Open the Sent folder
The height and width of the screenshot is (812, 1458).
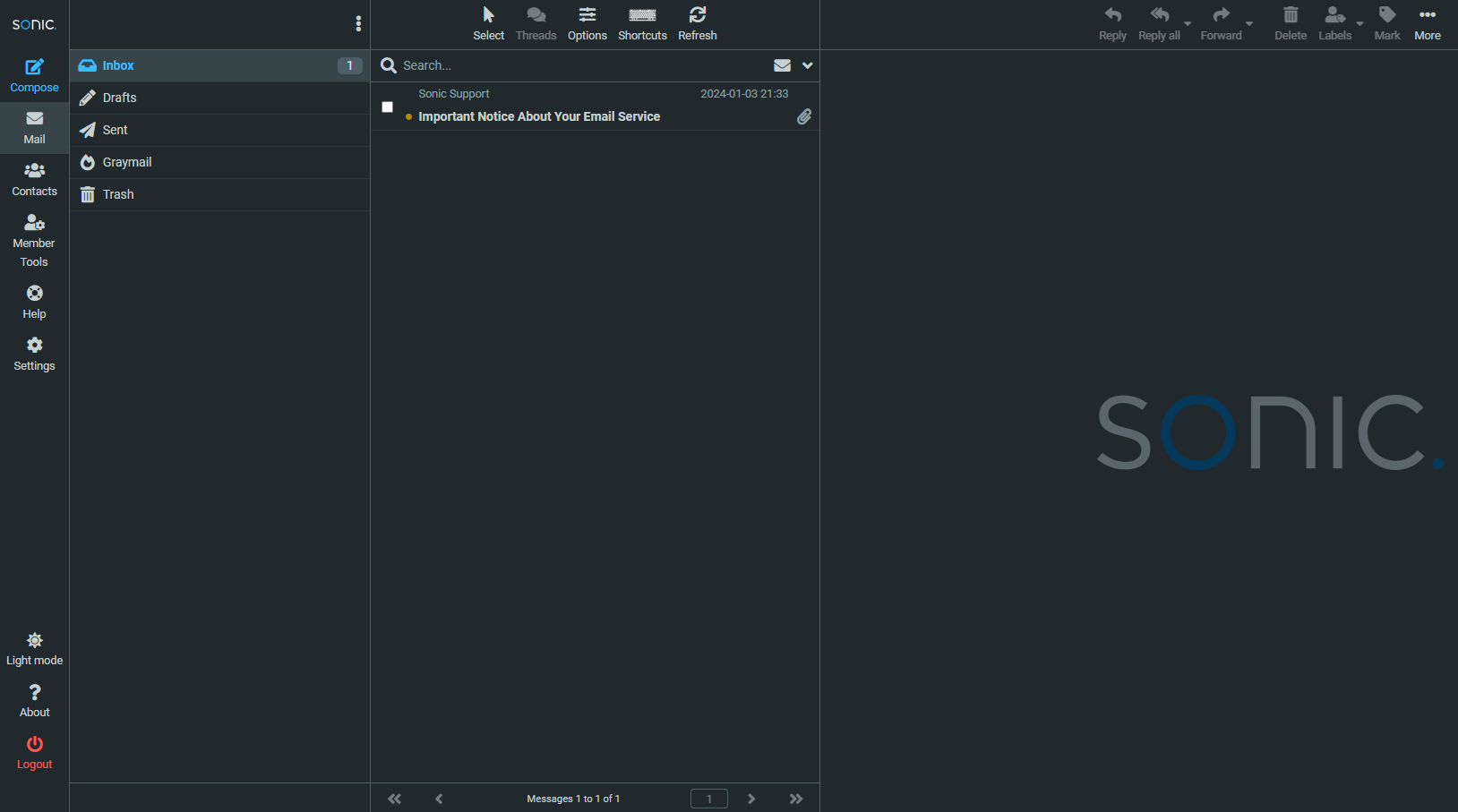219,130
